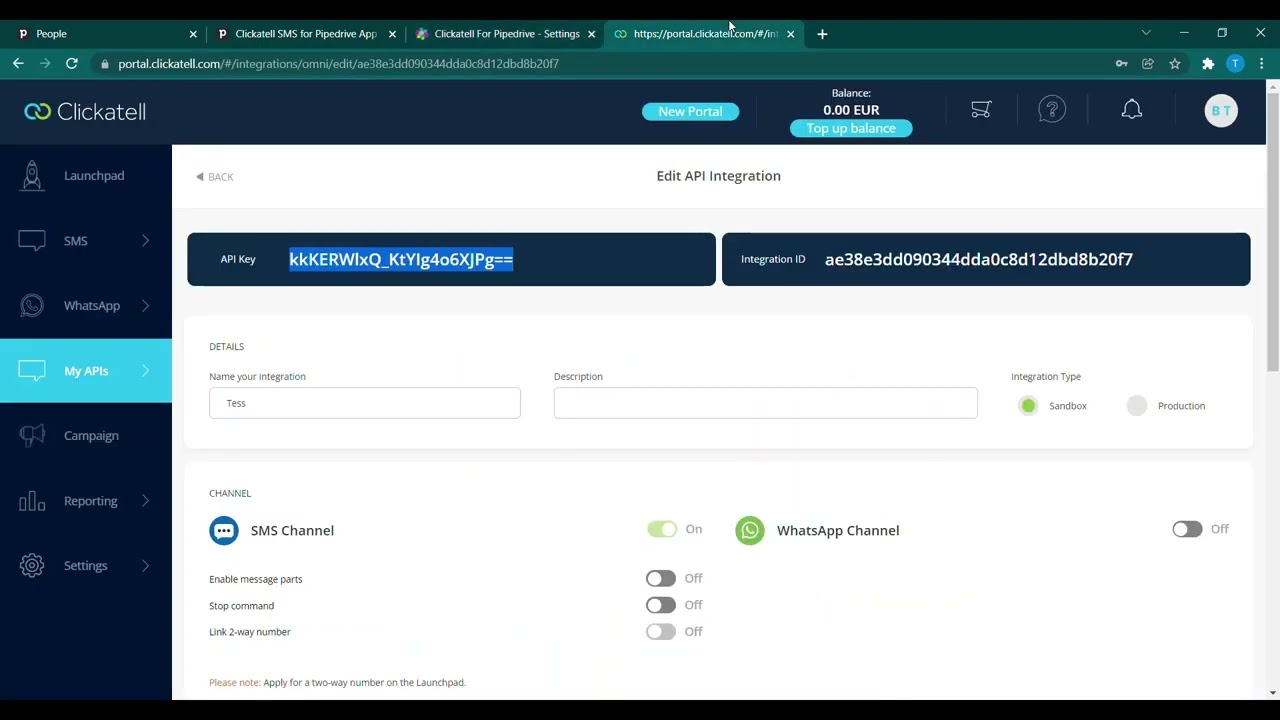The image size is (1280, 720).
Task: Bookmark this page with star icon
Action: coord(1175,63)
